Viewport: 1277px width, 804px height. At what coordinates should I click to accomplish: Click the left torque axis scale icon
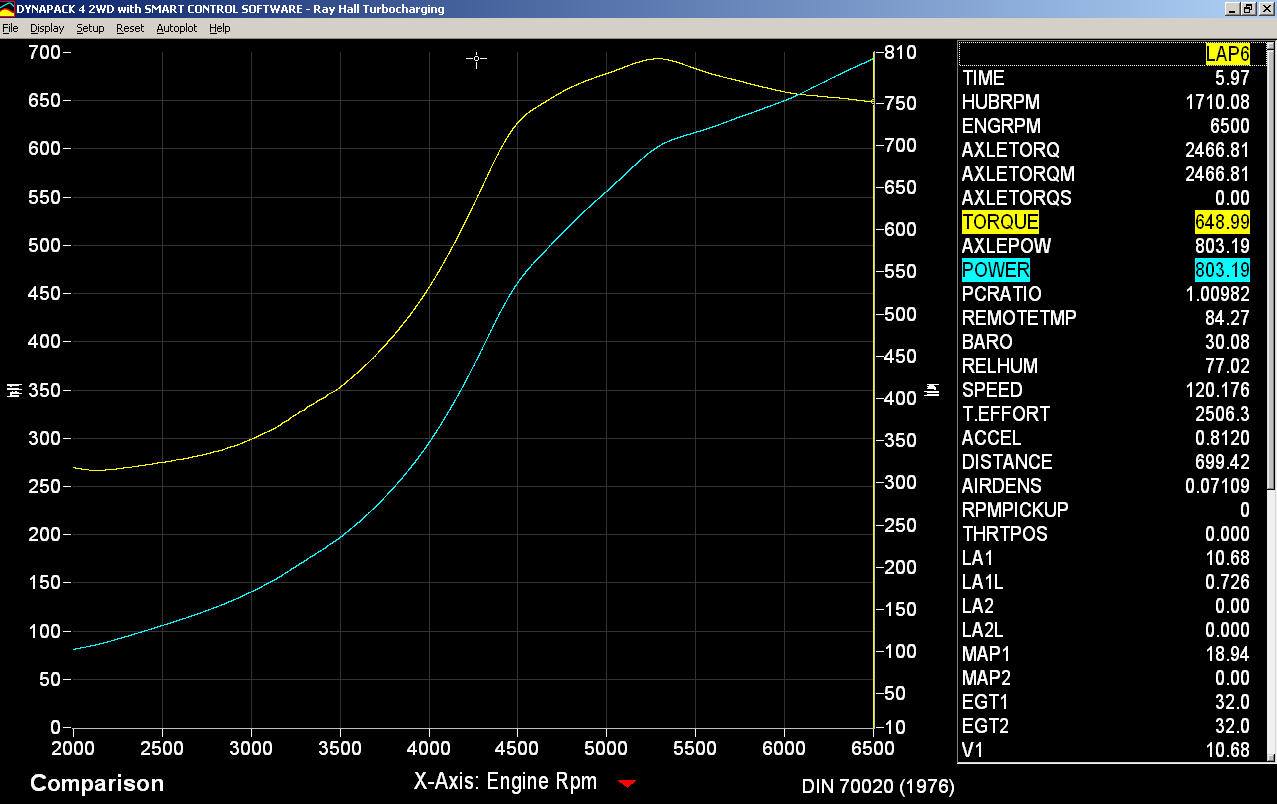(14, 390)
